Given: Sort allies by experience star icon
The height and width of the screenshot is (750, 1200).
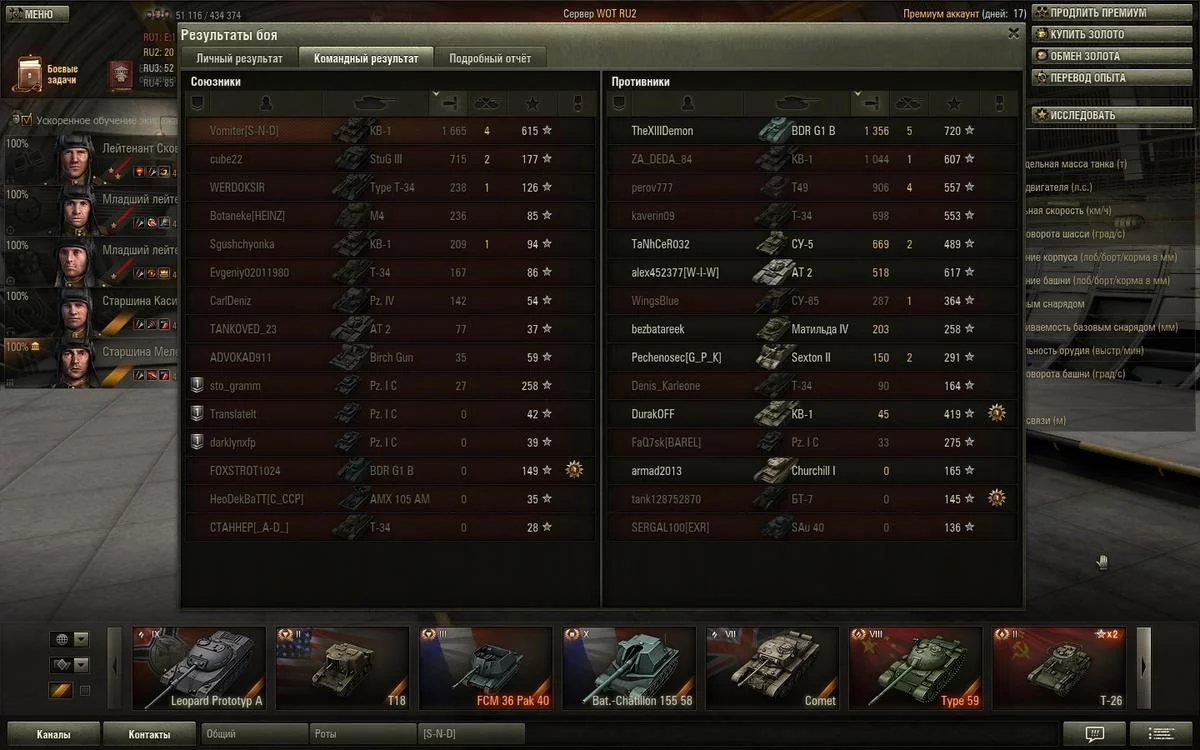Looking at the screenshot, I should tap(532, 102).
